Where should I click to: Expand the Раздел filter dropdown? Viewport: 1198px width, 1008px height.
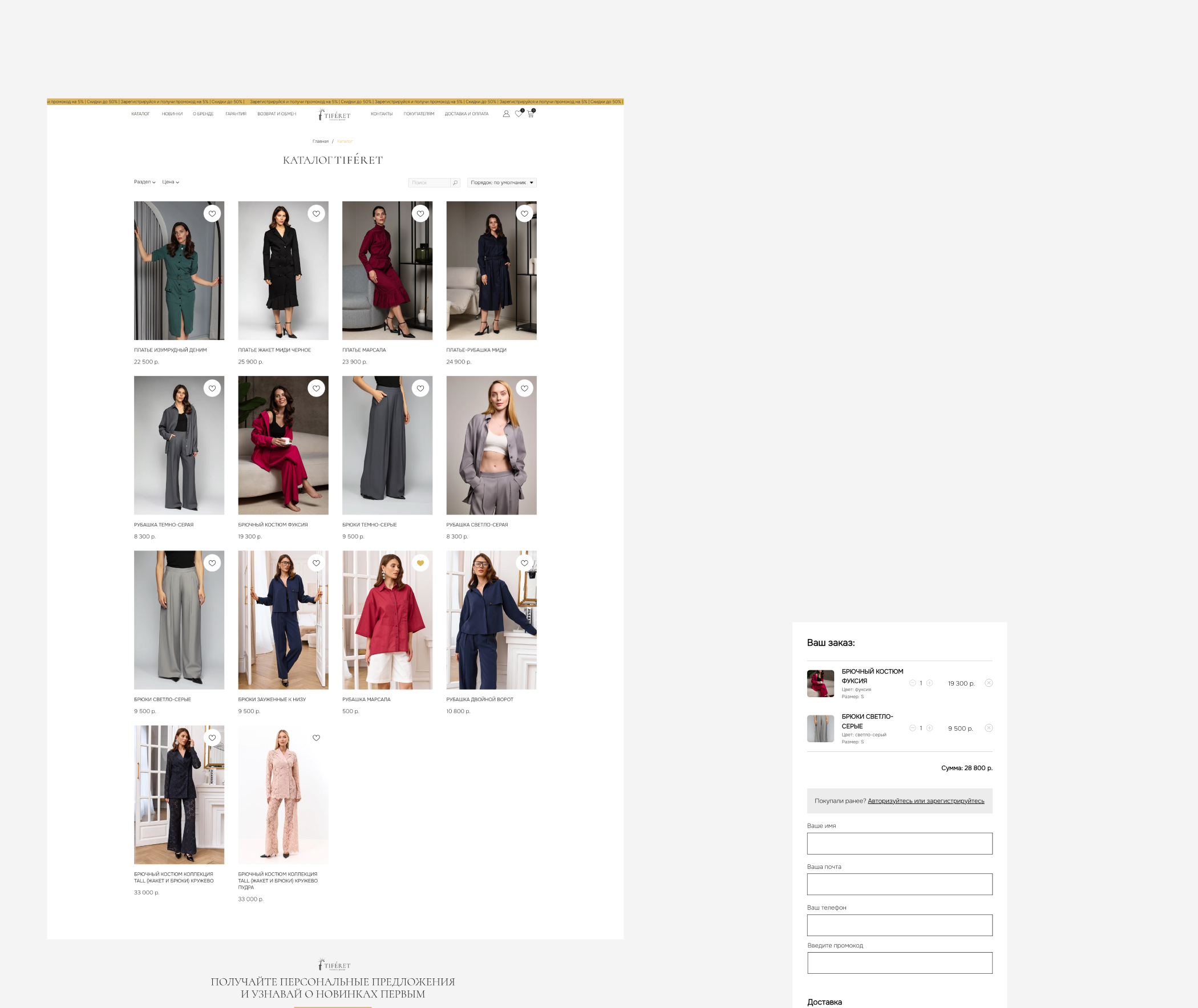point(144,183)
